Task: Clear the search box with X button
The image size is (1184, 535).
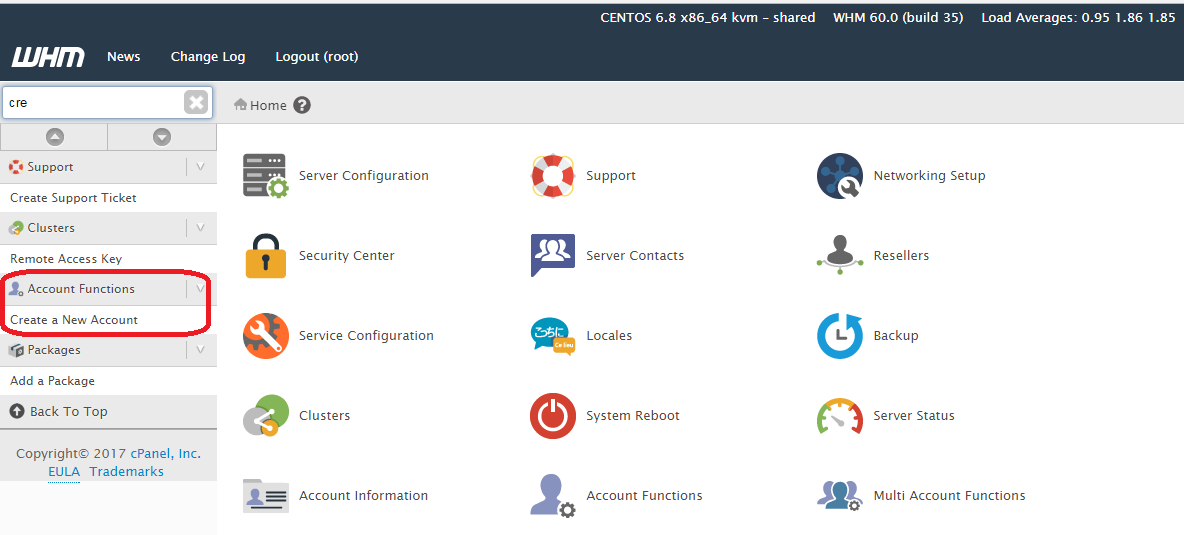Action: coord(196,103)
